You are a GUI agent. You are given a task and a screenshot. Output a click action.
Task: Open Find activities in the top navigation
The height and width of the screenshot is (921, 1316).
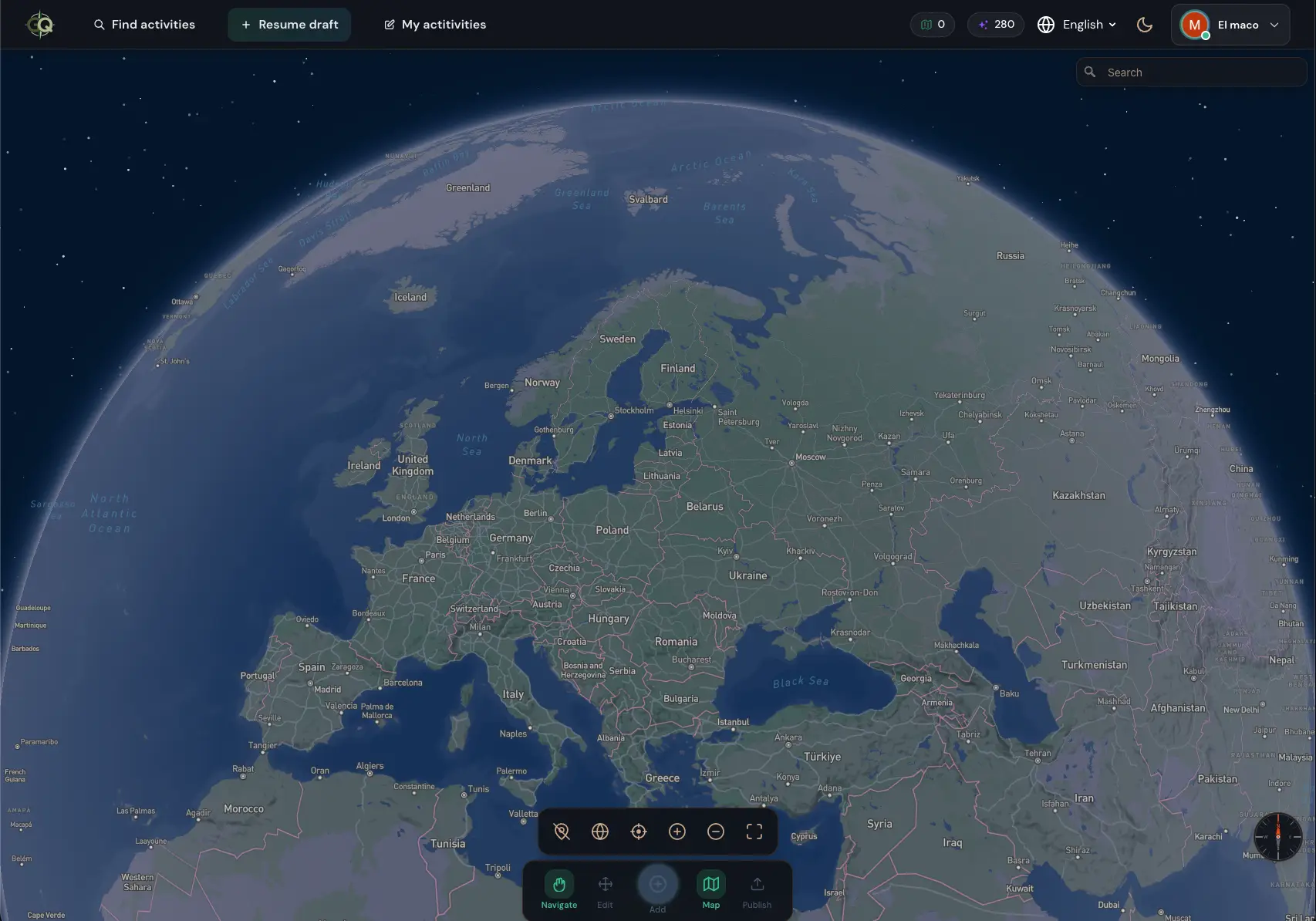tap(144, 25)
